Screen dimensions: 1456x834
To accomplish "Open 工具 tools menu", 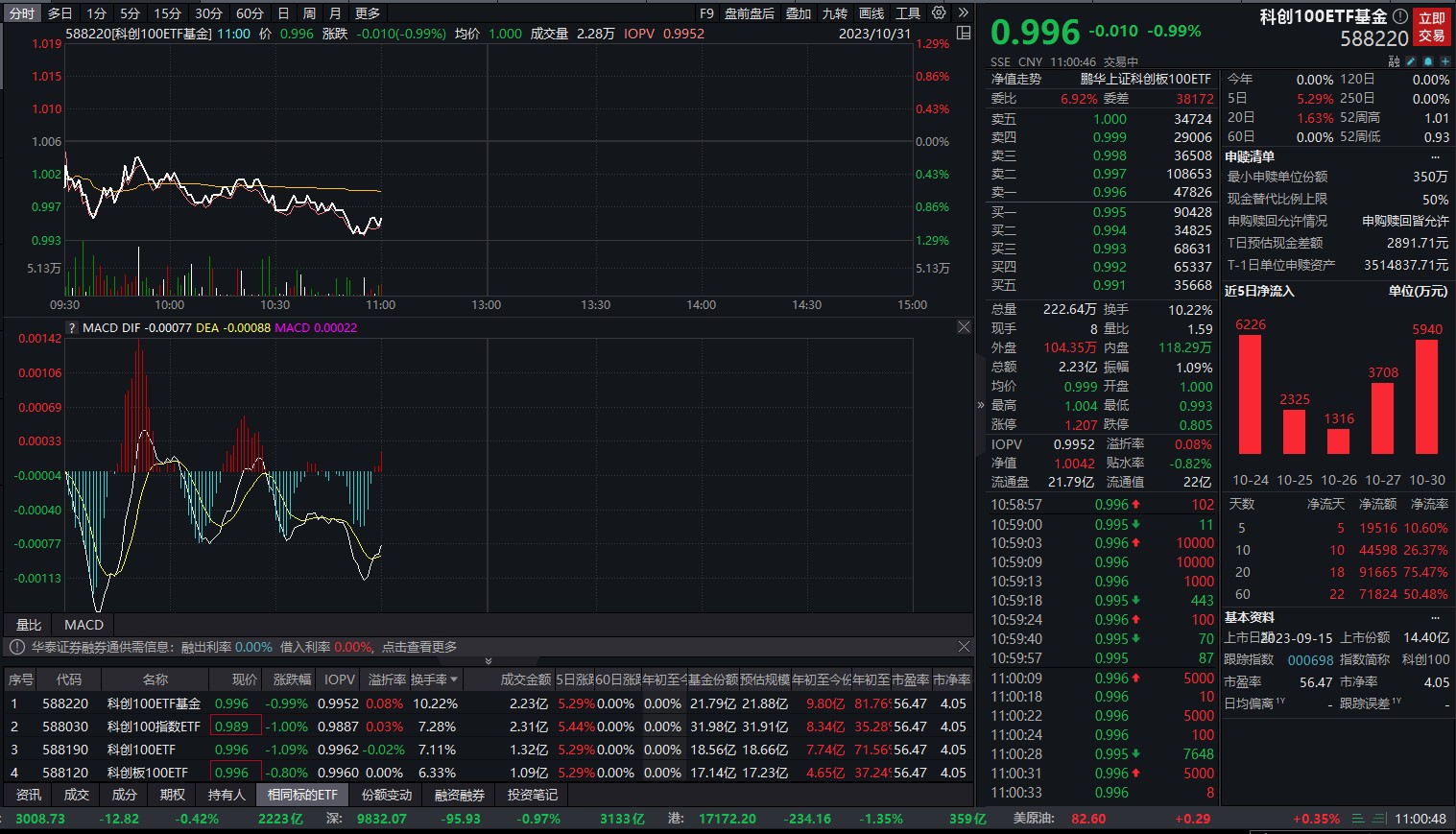I will coord(908,12).
